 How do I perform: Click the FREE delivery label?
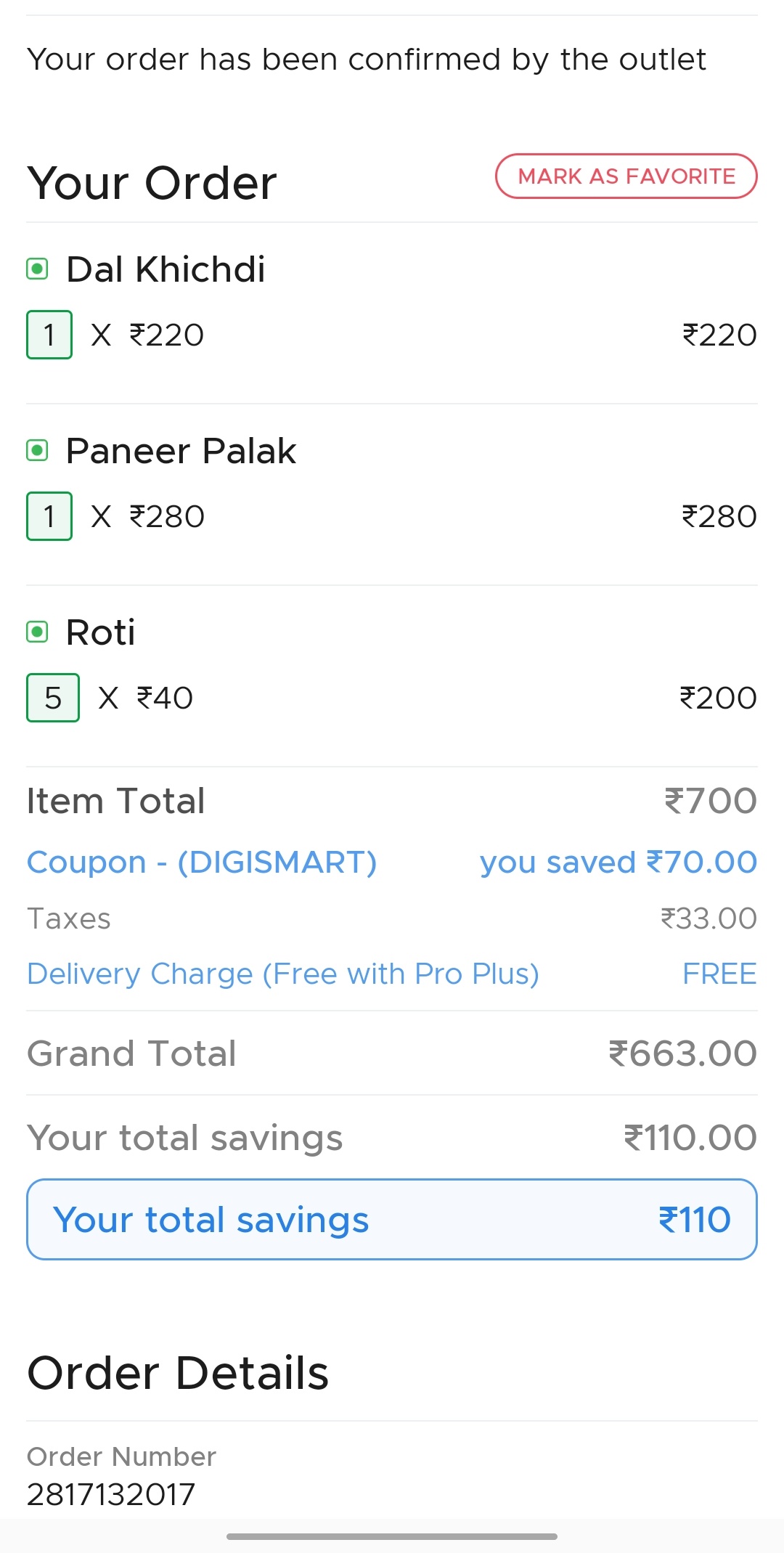click(719, 974)
